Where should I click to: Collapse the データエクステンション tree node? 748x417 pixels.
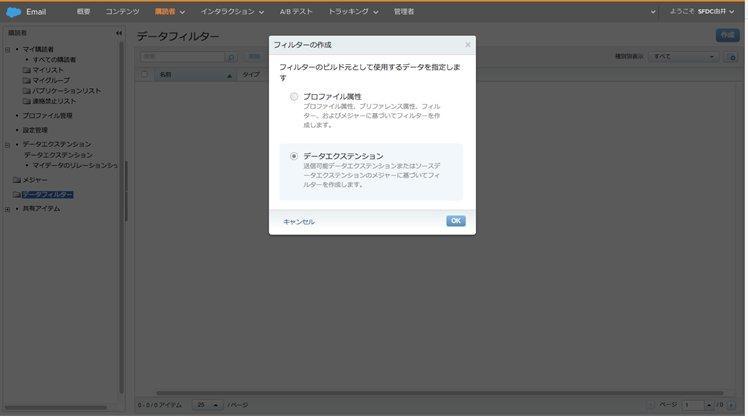pyautogui.click(x=8, y=145)
